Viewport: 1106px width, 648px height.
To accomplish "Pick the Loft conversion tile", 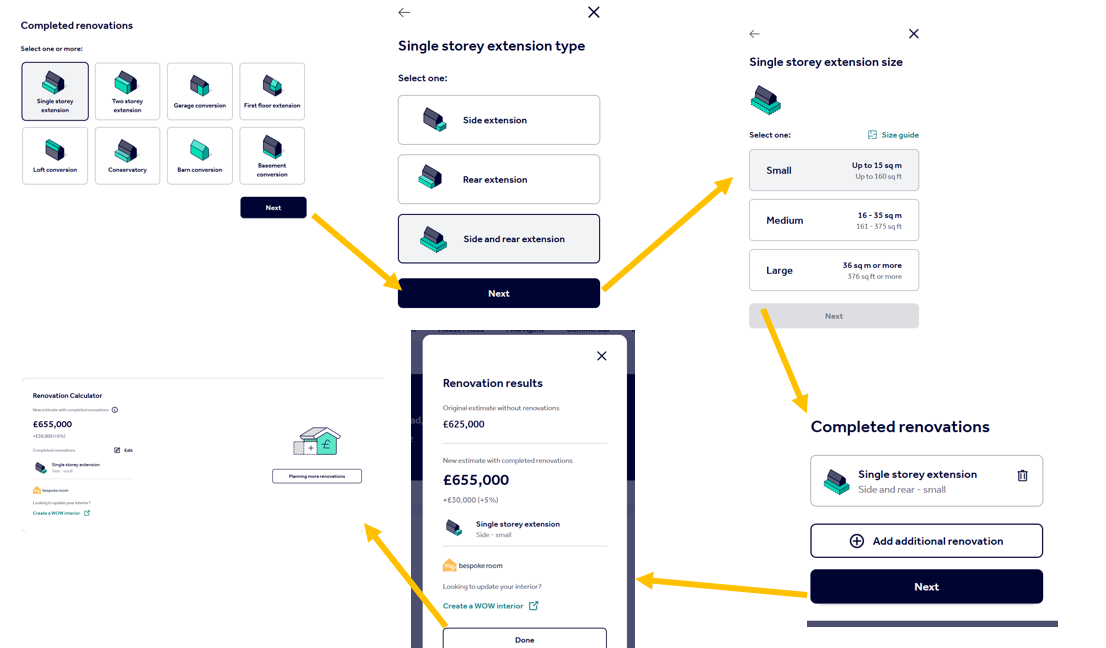I will 55,156.
